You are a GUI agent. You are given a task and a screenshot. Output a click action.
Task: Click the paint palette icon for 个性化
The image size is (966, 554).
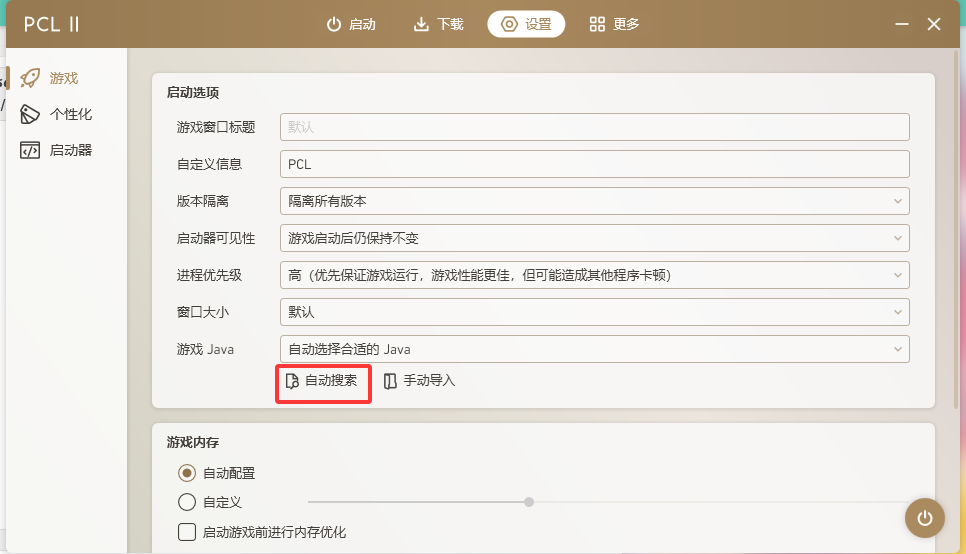(x=30, y=114)
